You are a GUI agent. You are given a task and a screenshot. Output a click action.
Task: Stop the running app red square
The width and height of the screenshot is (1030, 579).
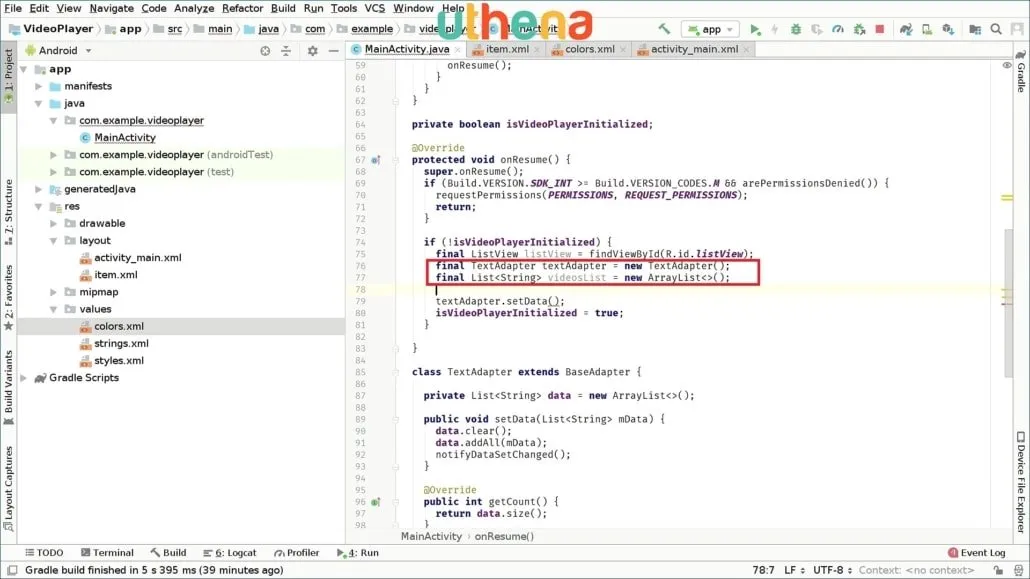880,29
